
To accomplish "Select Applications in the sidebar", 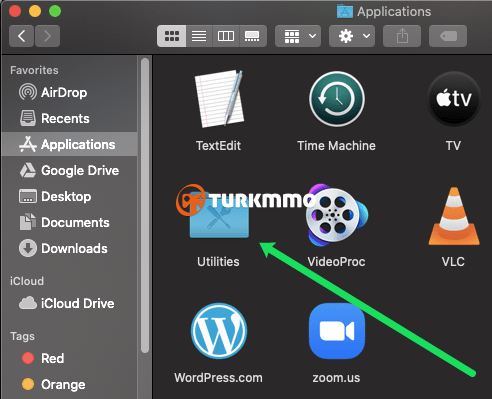I will point(69,144).
